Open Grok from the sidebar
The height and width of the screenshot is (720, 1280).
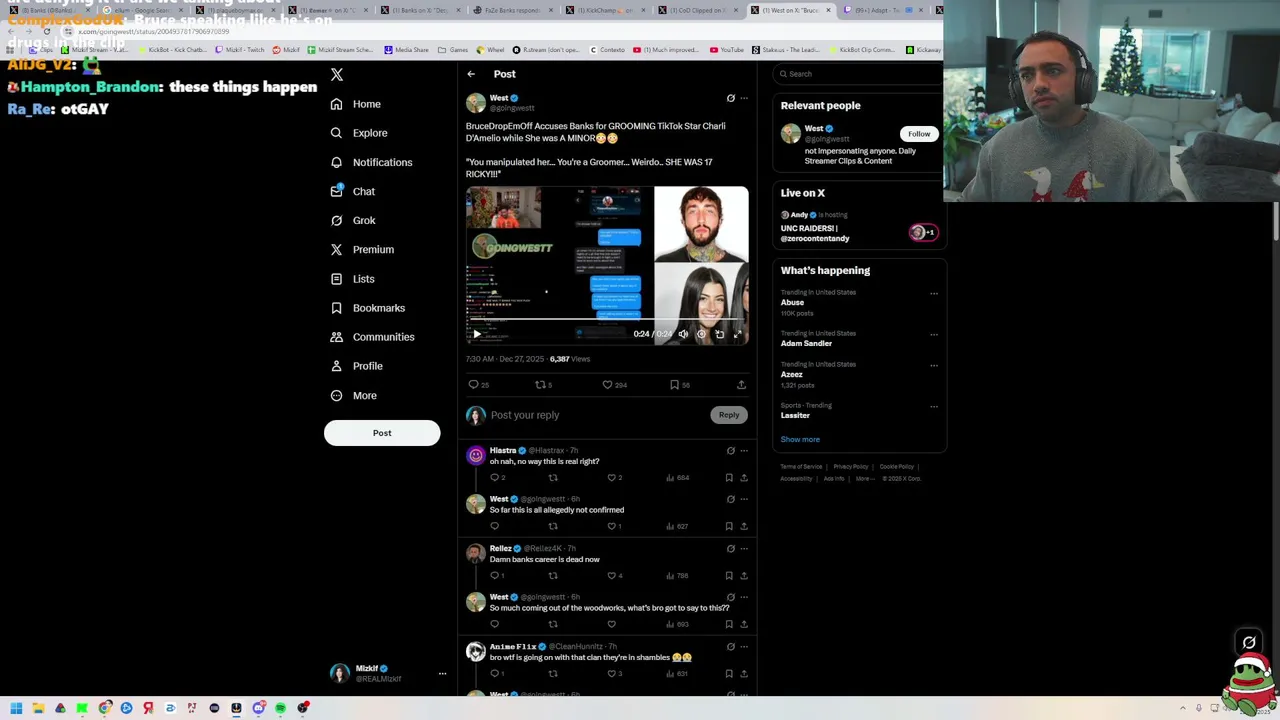353,220
